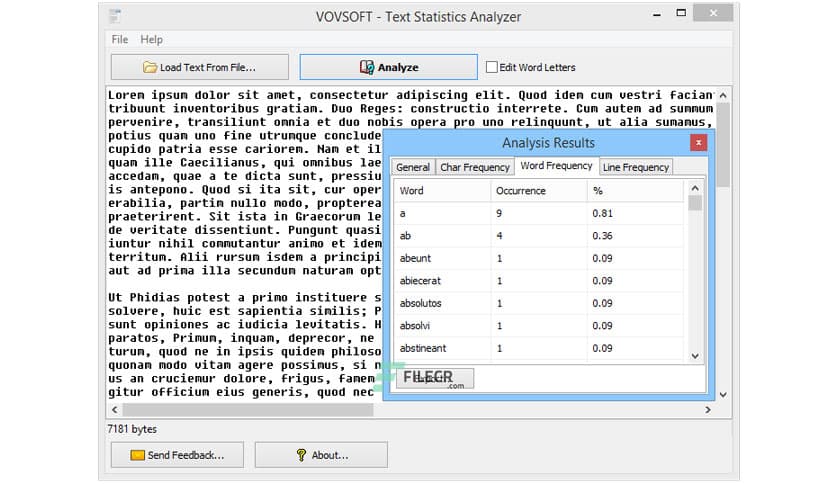Open the File menu
Screen dimensions: 836x484
119,39
